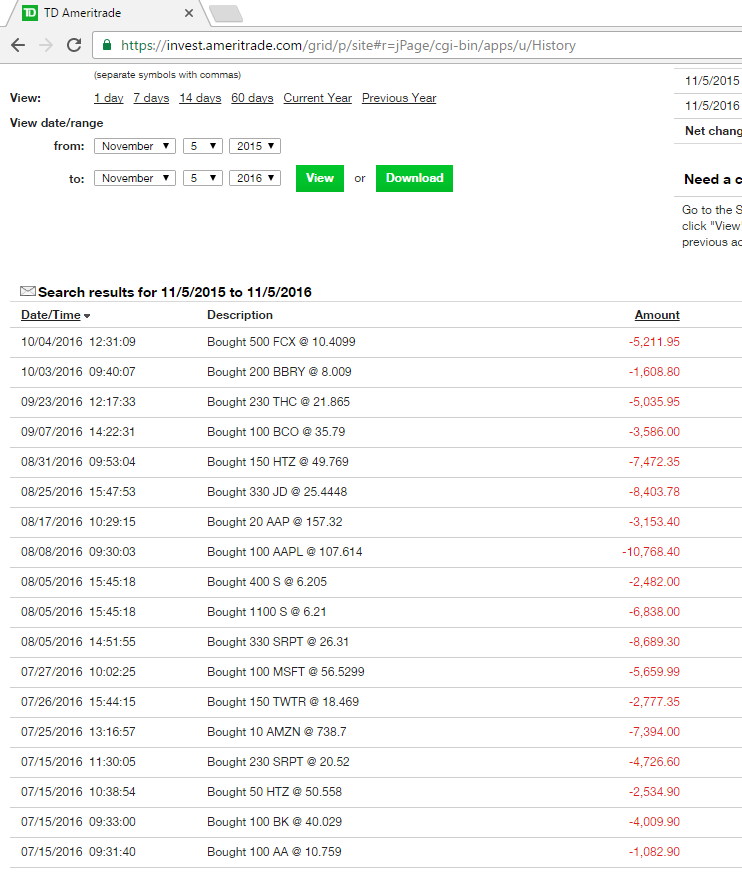Click the address bar URL
Viewport: 742px width, 873px height.
tap(348, 45)
